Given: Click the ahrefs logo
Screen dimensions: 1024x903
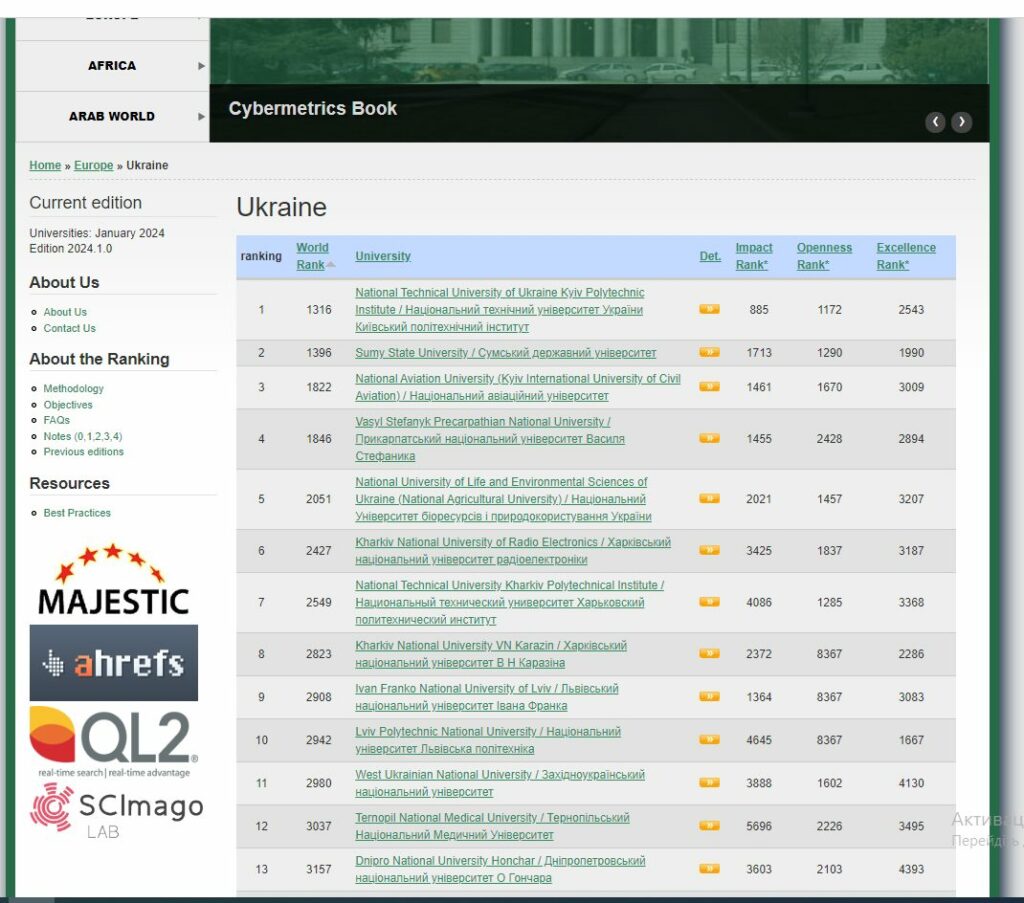Looking at the screenshot, I should pos(113,663).
